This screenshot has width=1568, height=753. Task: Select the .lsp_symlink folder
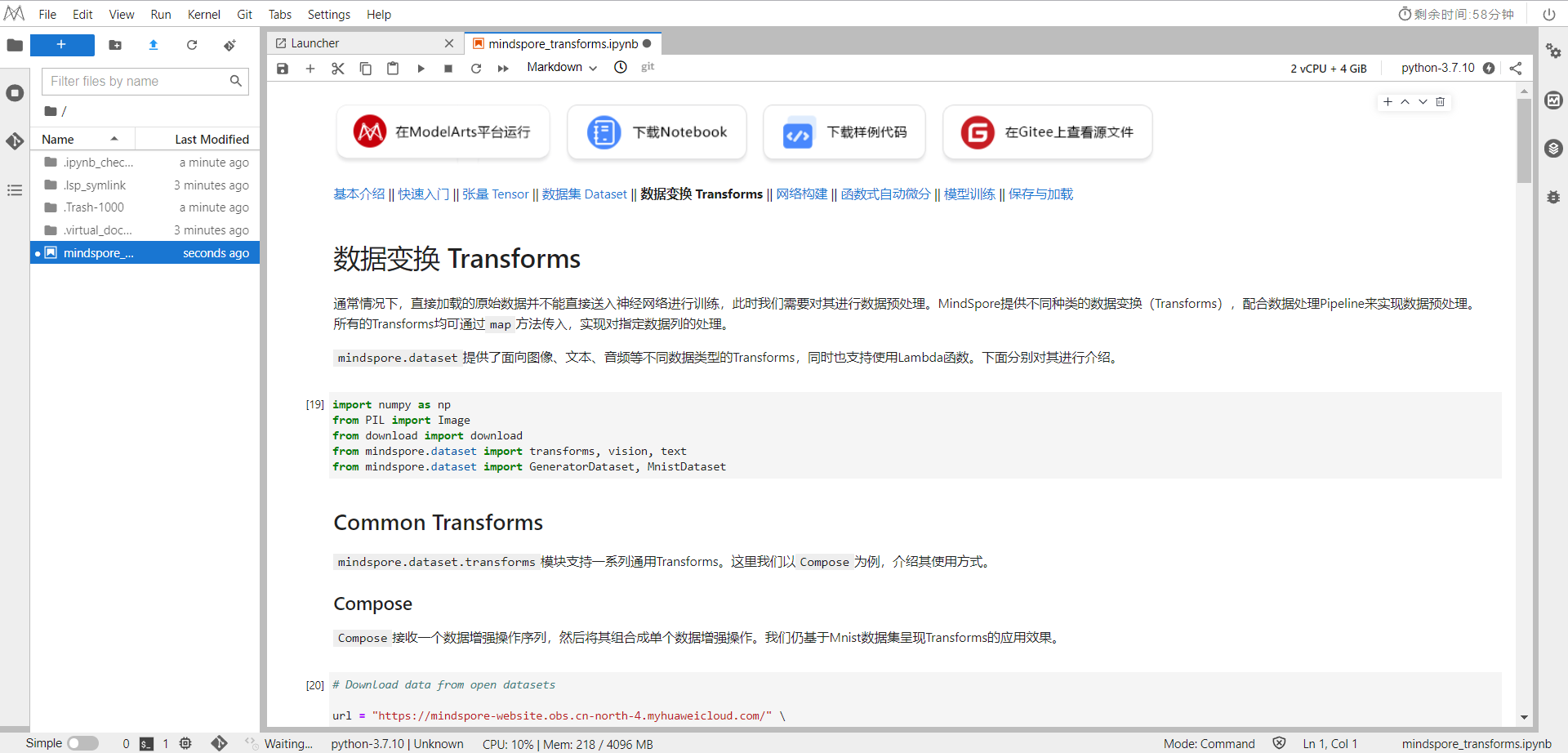pyautogui.click(x=145, y=185)
